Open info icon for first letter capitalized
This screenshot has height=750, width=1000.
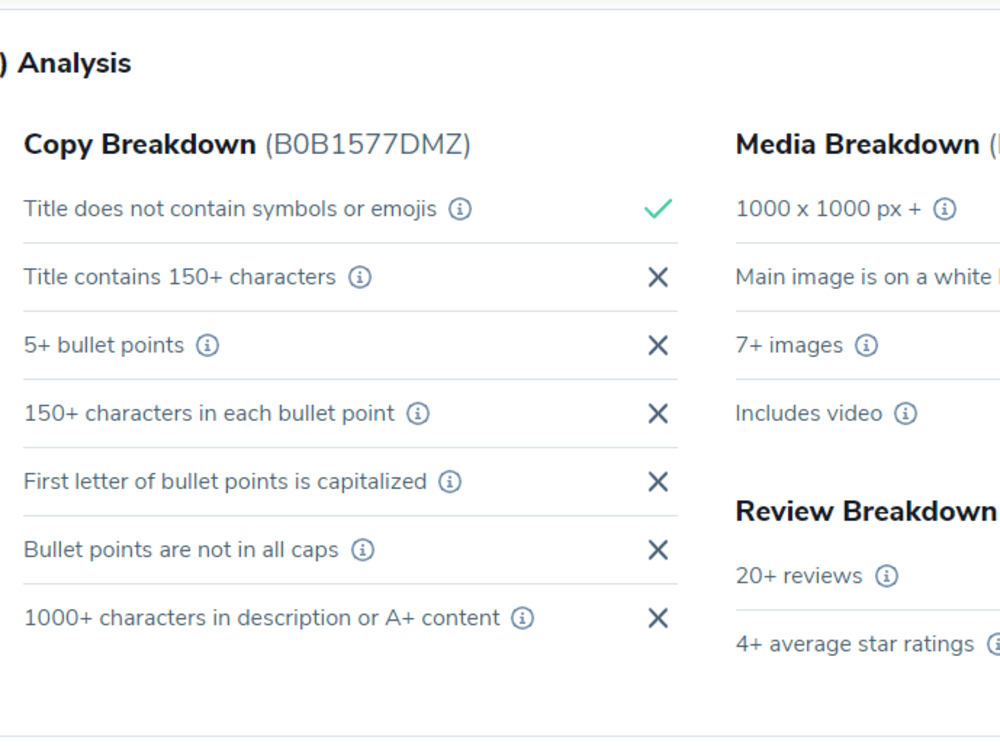pos(450,482)
